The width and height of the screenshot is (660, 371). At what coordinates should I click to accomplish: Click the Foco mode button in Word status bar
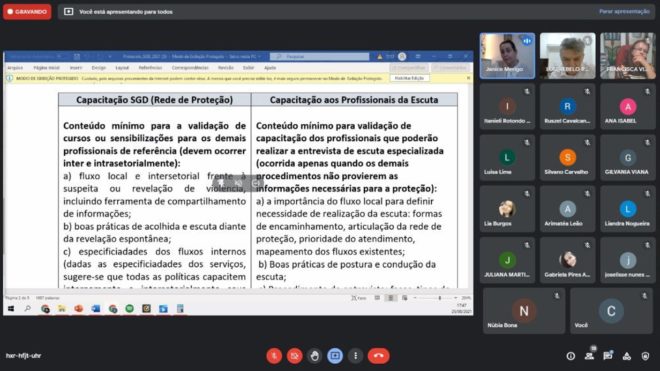click(359, 298)
